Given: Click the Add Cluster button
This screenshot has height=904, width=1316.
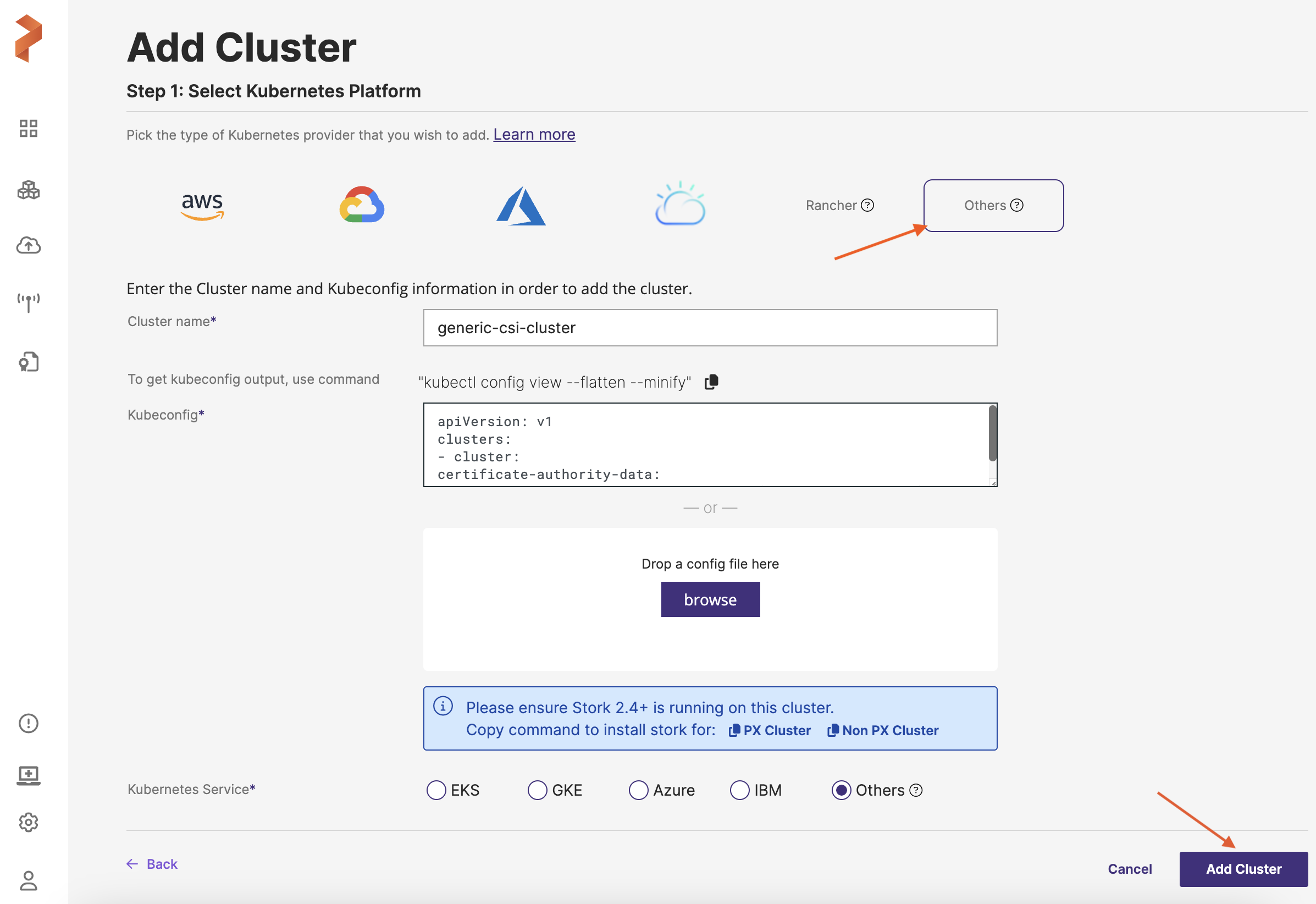Looking at the screenshot, I should (x=1243, y=869).
